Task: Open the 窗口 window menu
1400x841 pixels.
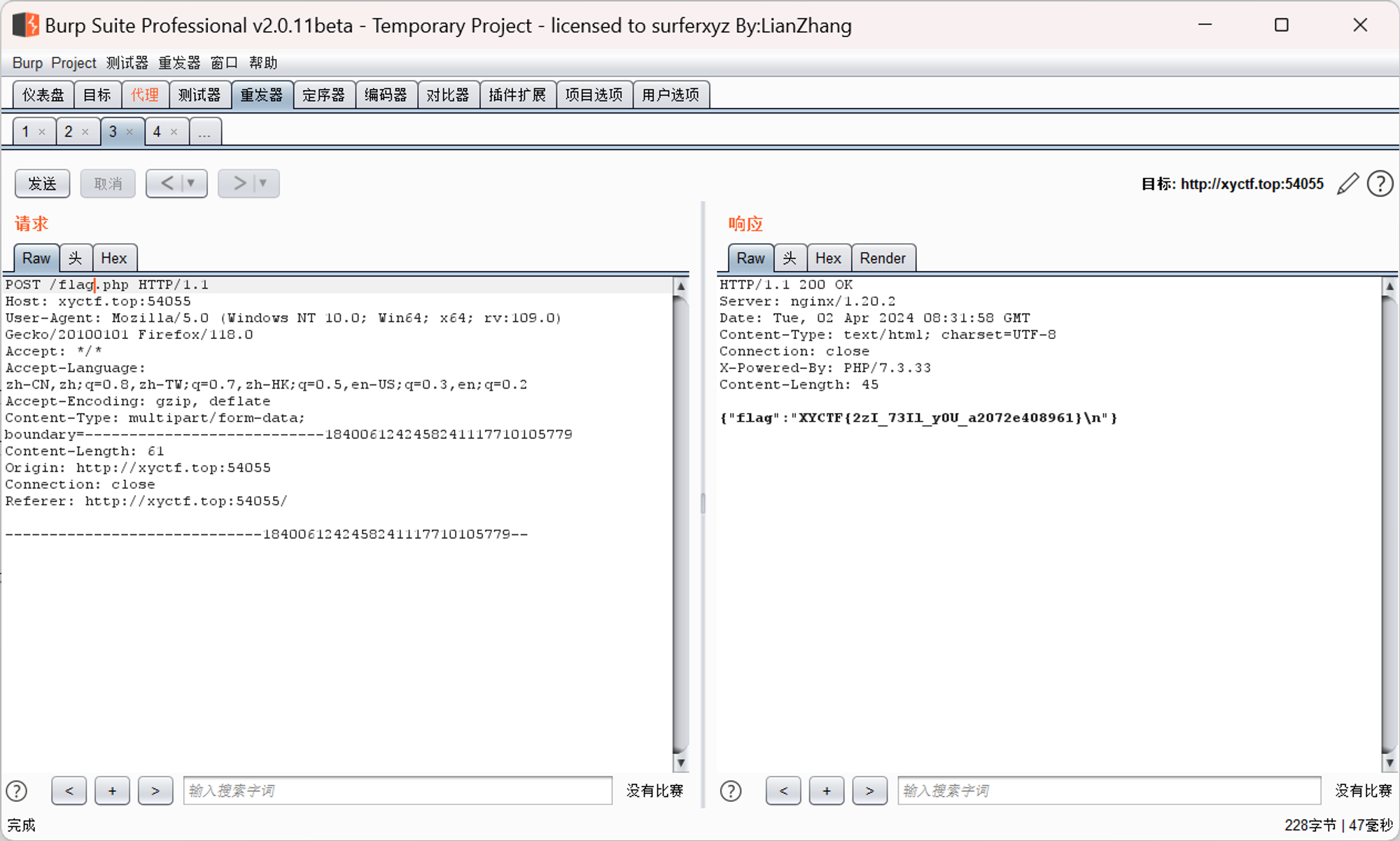Action: (224, 63)
